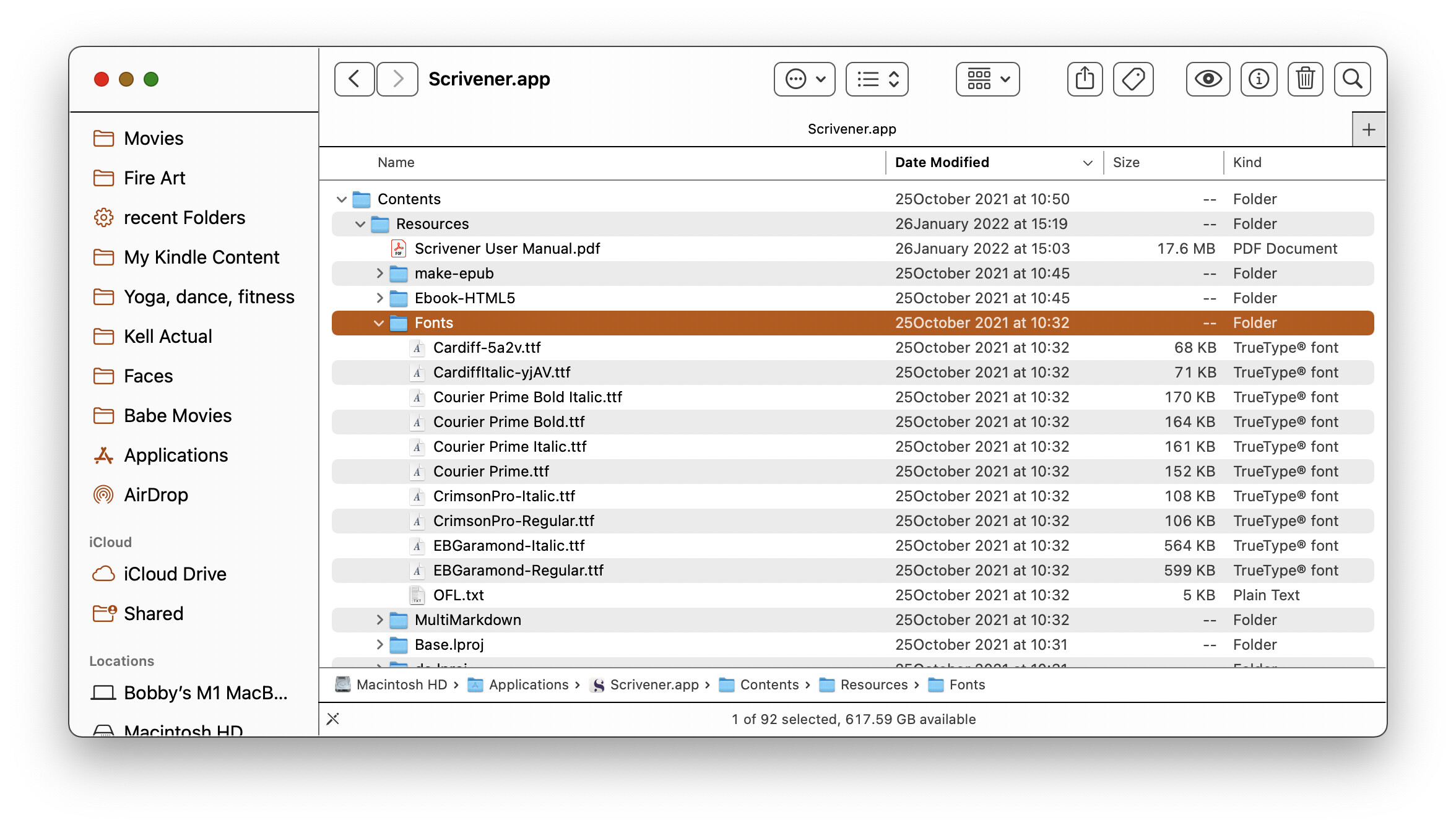1456x828 pixels.
Task: Click the Trash delete icon
Action: click(1305, 79)
